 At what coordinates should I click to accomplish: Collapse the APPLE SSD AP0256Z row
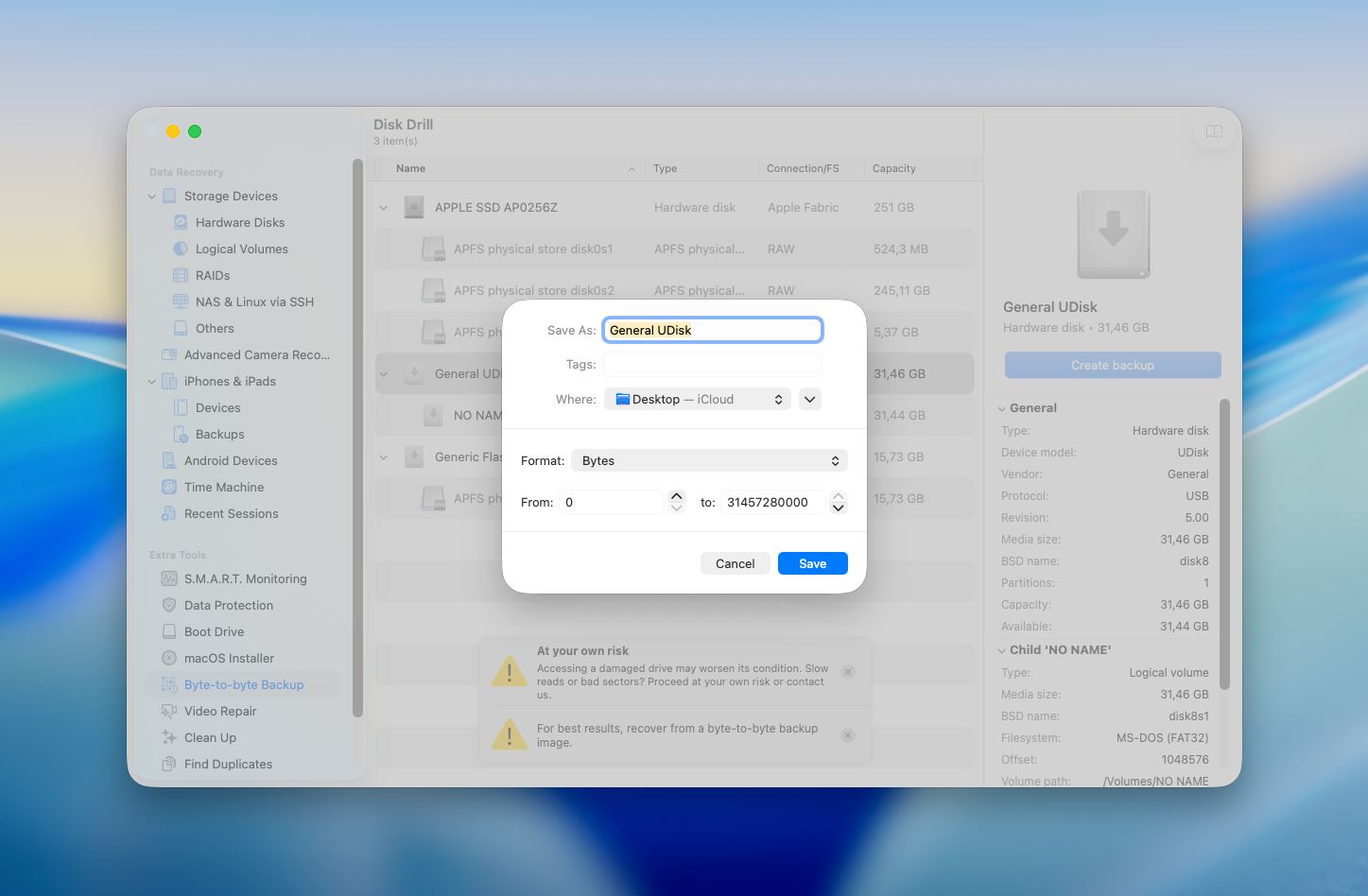point(384,207)
